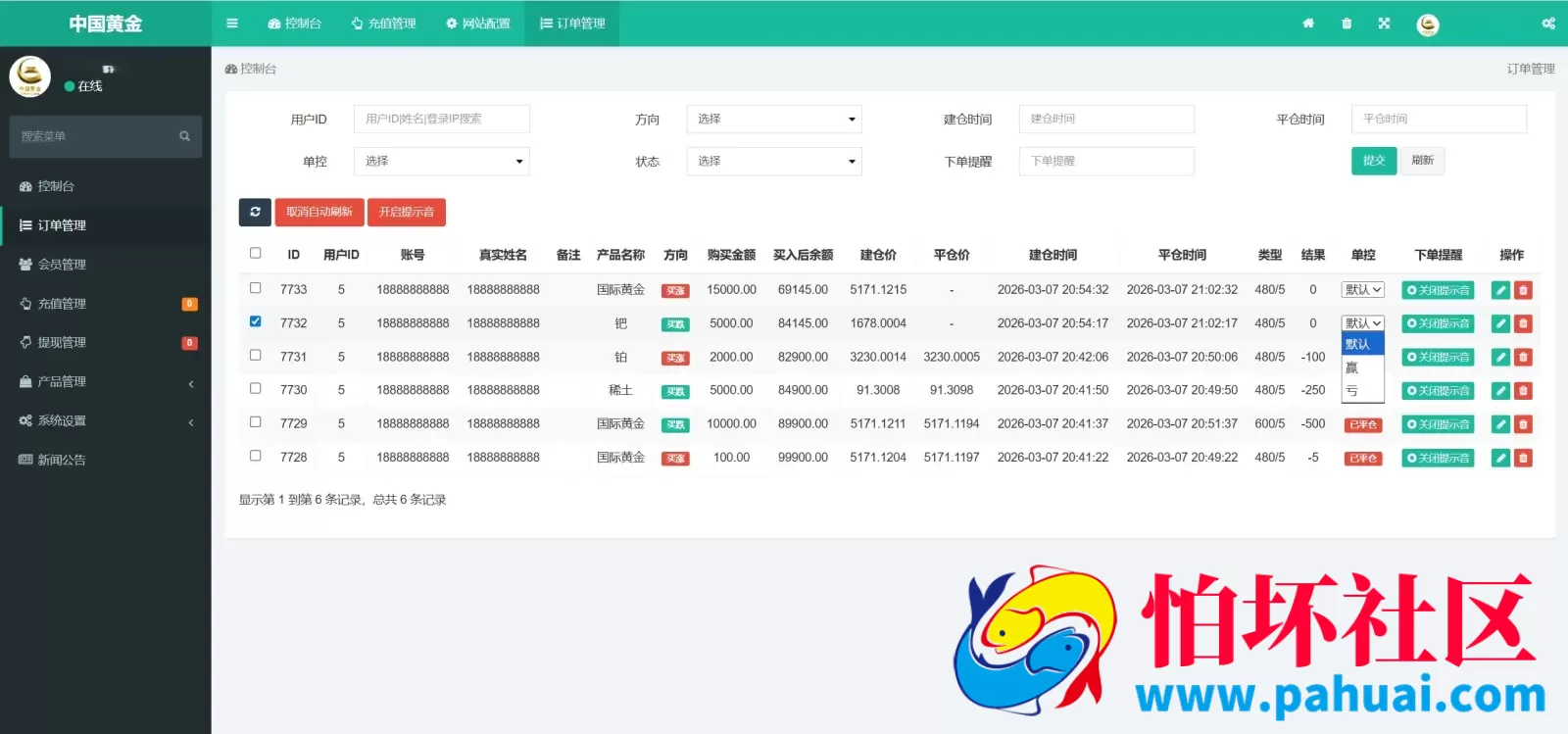Image resolution: width=1568 pixels, height=734 pixels.
Task: Open 控制台 tab in top navigation
Action: [x=294, y=23]
